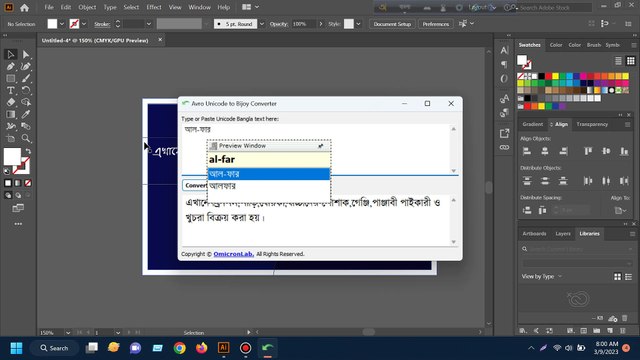Open Edit Toolbar three dots
The image size is (640, 360).
[x=18, y=224]
